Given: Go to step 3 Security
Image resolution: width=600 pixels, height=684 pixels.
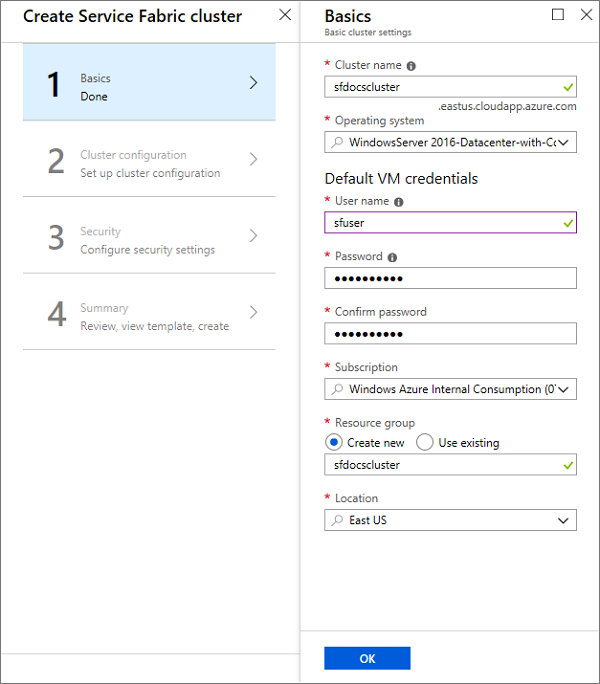Looking at the screenshot, I should click(149, 236).
